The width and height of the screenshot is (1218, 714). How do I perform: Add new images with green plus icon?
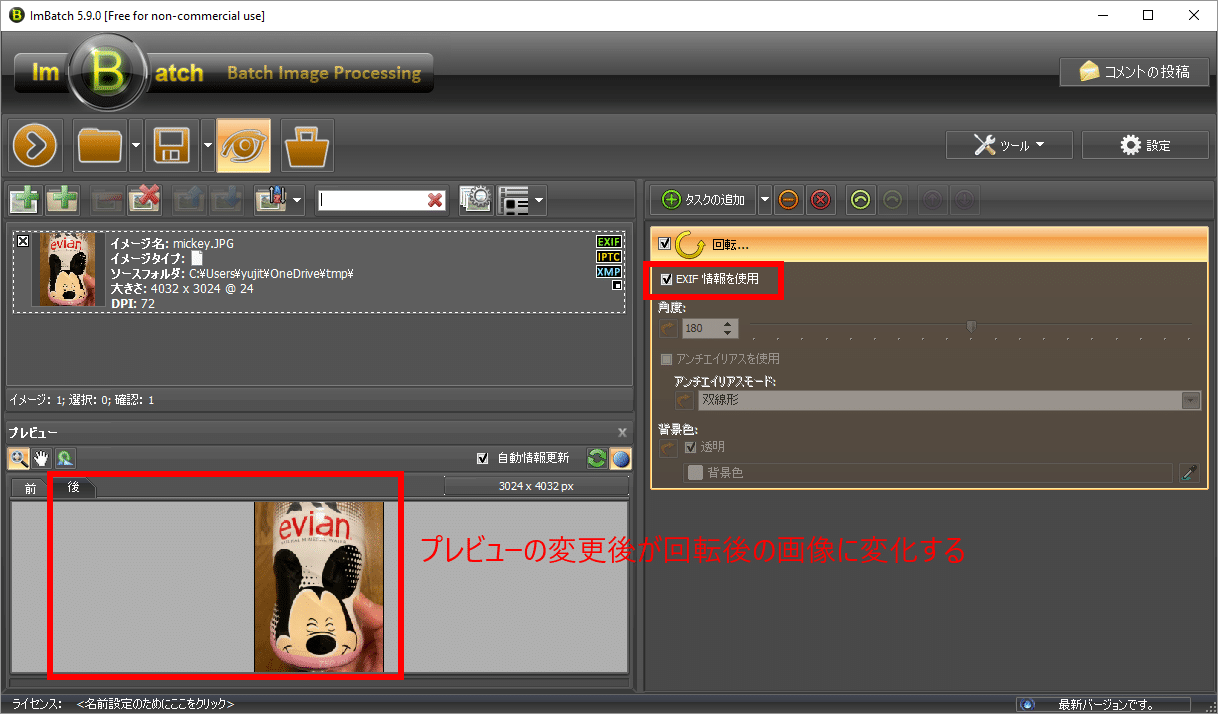coord(23,199)
